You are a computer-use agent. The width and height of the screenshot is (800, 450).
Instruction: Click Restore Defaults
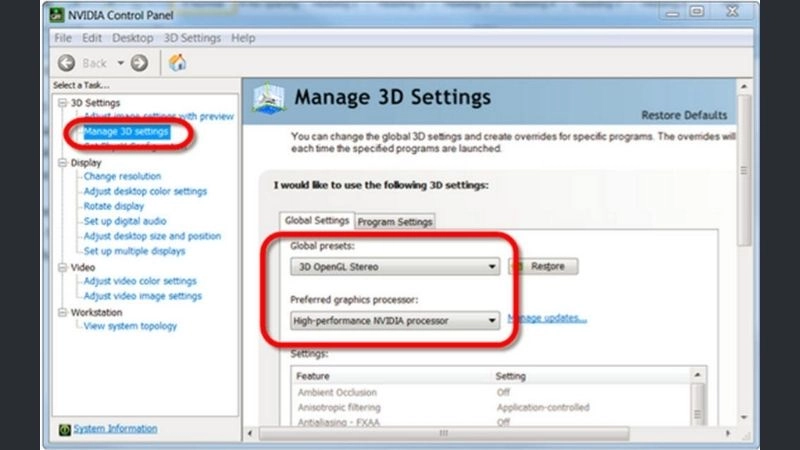684,115
